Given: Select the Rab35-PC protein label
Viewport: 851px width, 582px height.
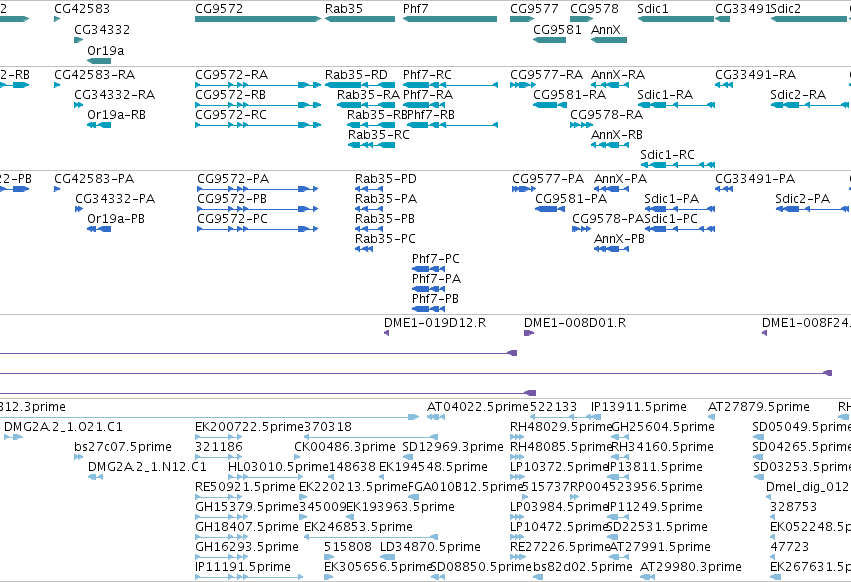Looking at the screenshot, I should [385, 239].
